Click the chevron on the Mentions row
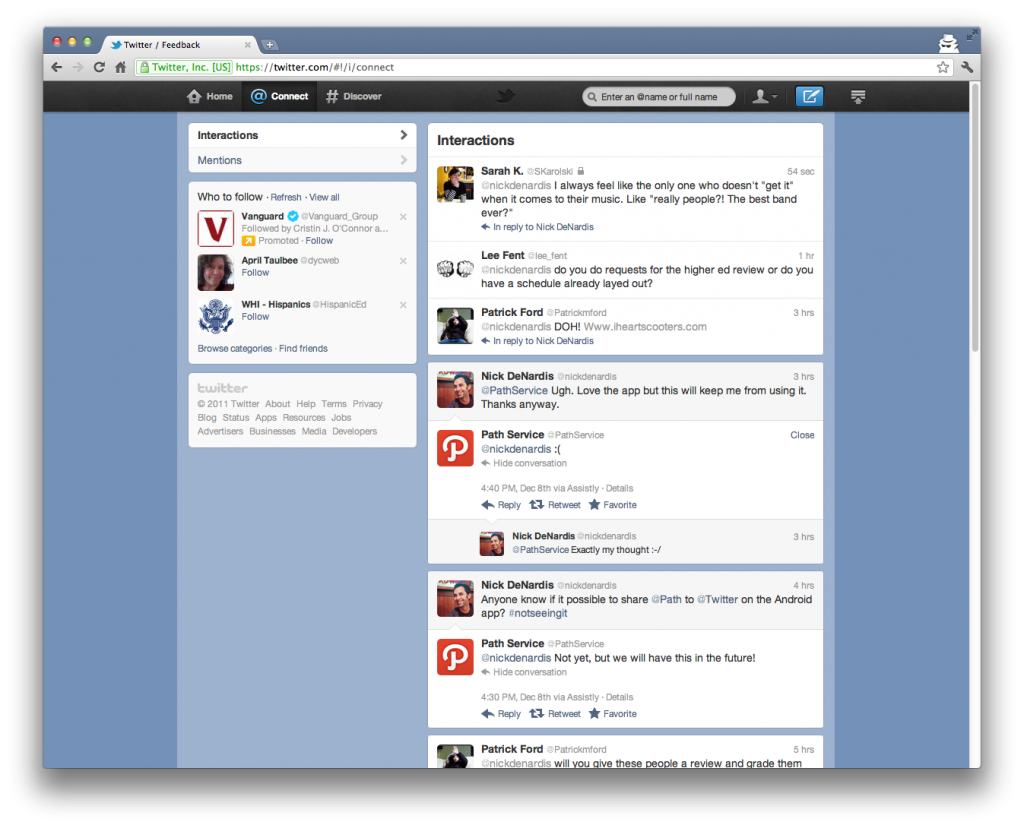The width and height of the screenshot is (1024, 828). (x=404, y=160)
